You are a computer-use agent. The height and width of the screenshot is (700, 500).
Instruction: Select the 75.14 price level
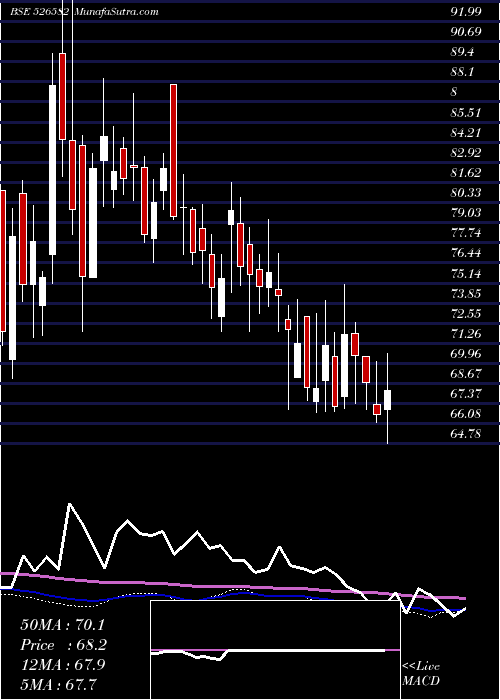466,273
